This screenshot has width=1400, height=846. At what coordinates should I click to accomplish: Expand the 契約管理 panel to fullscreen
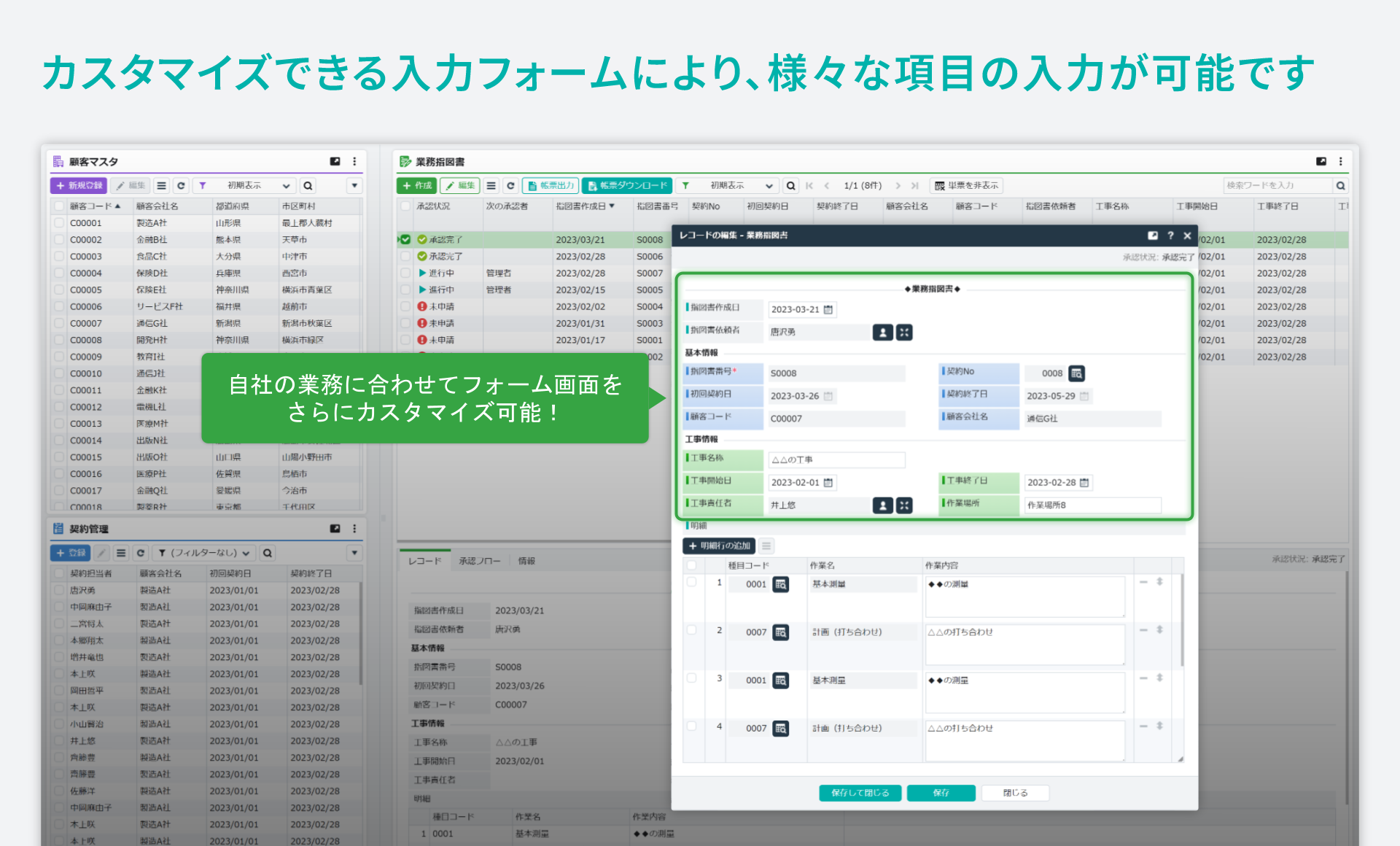(x=335, y=529)
